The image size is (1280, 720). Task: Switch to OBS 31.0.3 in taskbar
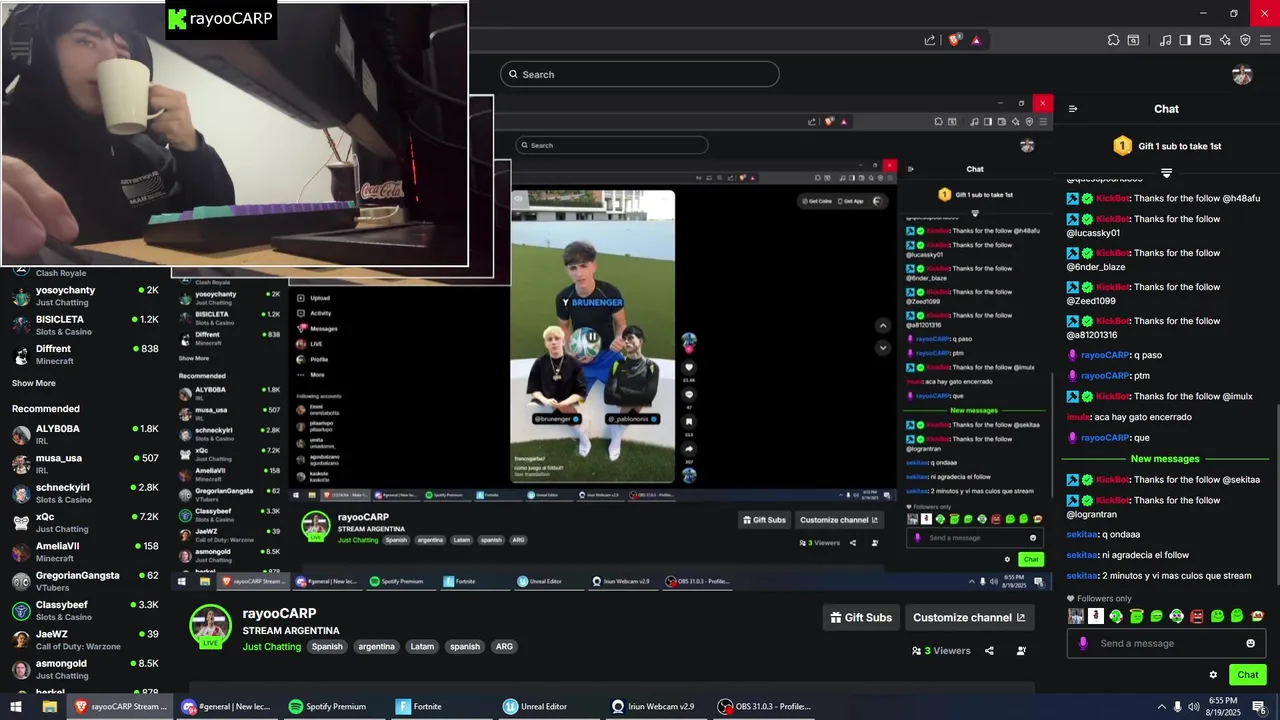click(765, 707)
